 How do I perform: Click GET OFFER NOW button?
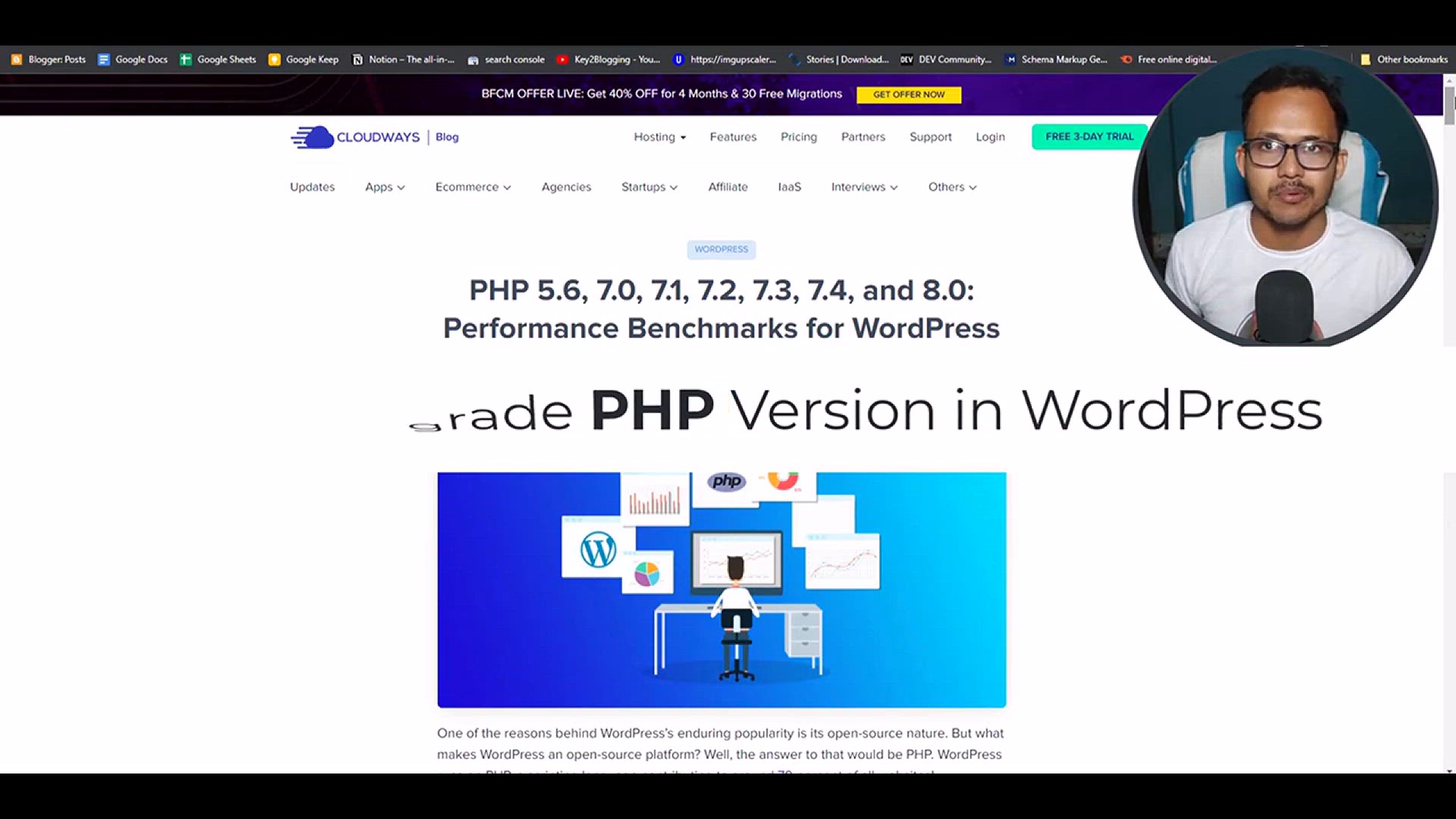coord(908,95)
